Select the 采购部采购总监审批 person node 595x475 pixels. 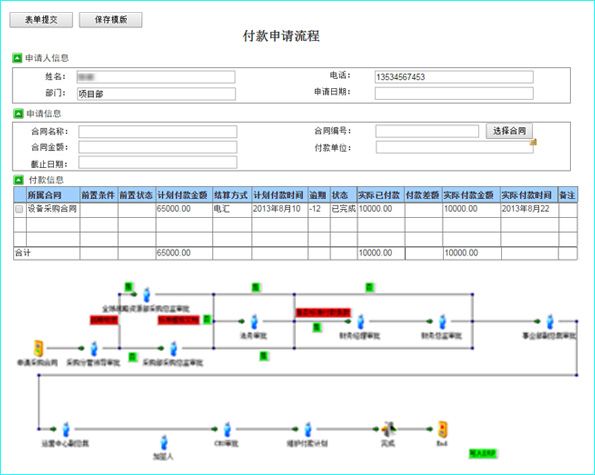[x=173, y=349]
